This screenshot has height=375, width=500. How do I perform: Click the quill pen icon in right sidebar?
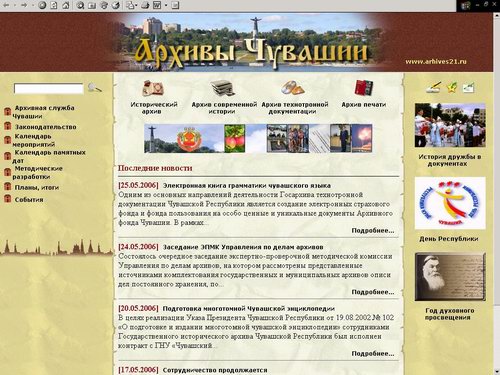tap(434, 87)
